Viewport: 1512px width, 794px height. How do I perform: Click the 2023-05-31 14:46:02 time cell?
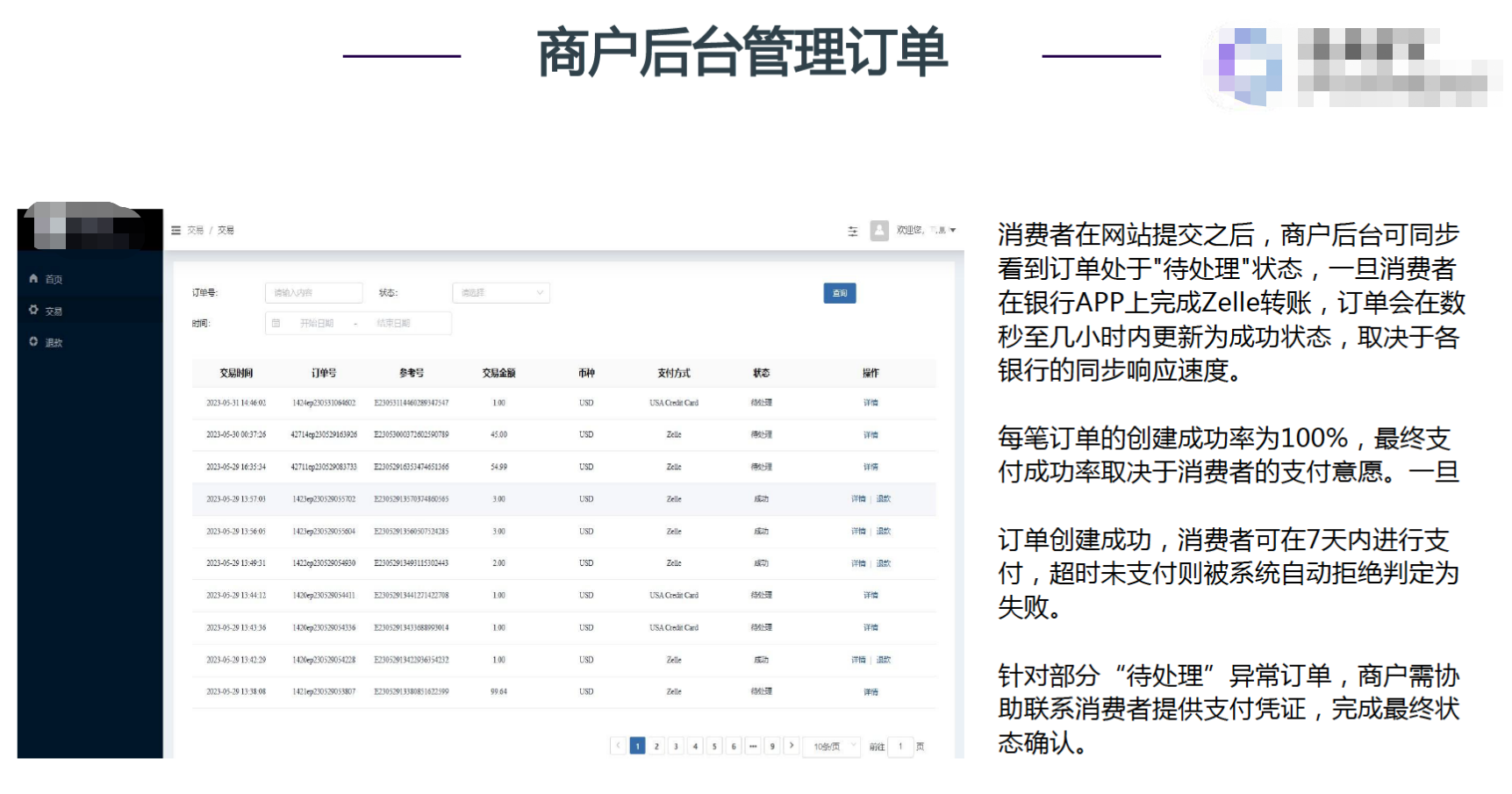click(x=236, y=403)
